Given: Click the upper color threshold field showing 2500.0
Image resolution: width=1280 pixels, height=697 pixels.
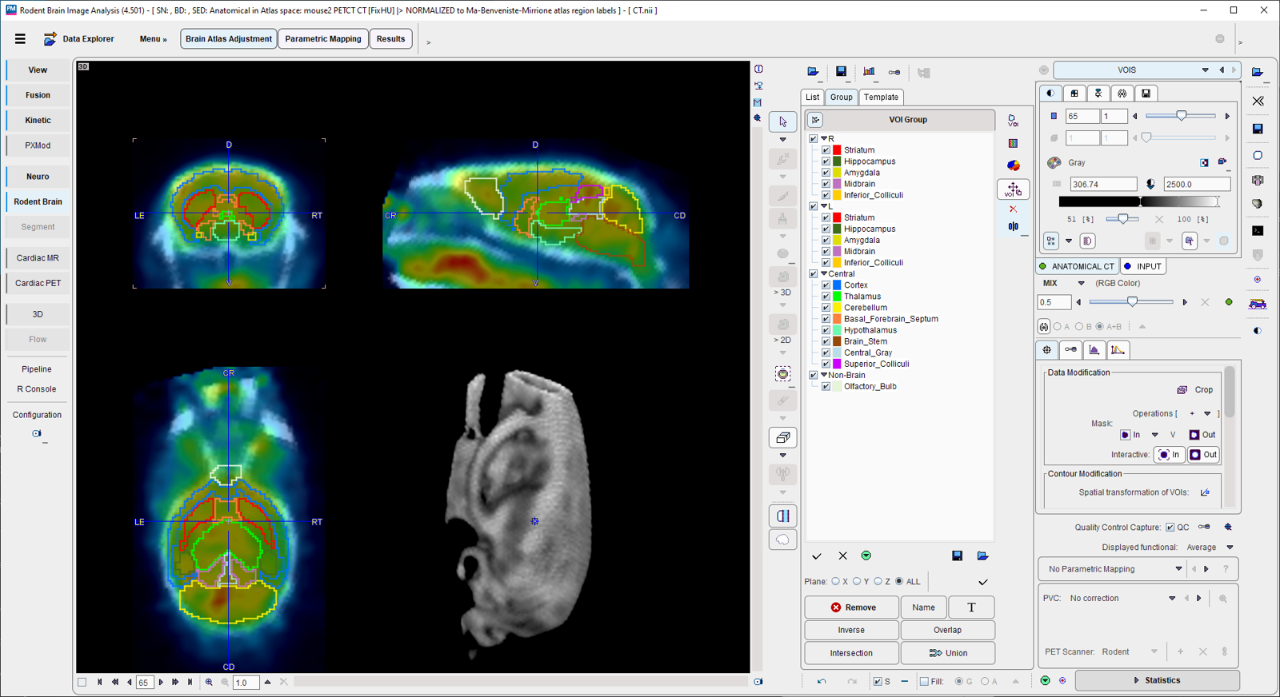Looking at the screenshot, I should (1196, 184).
